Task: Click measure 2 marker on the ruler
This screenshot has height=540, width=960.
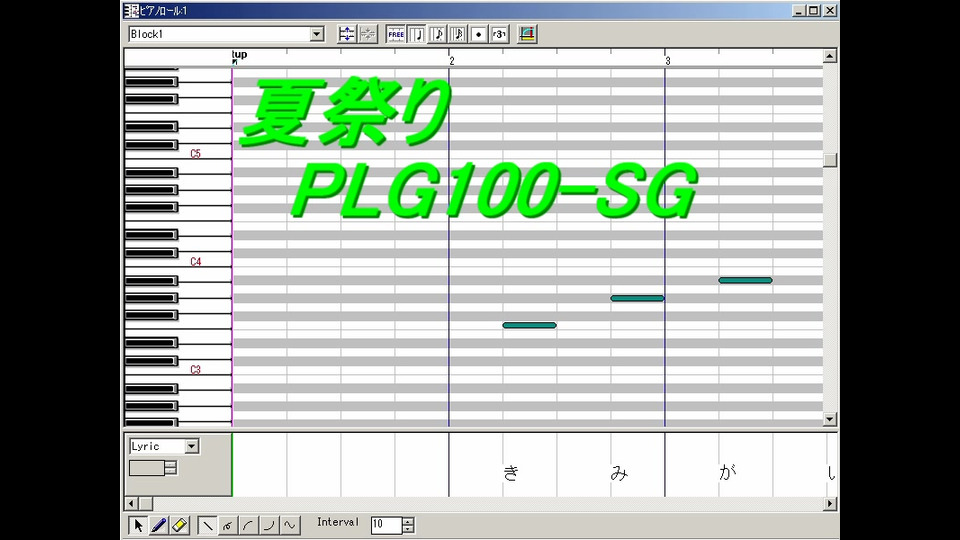Action: [451, 61]
